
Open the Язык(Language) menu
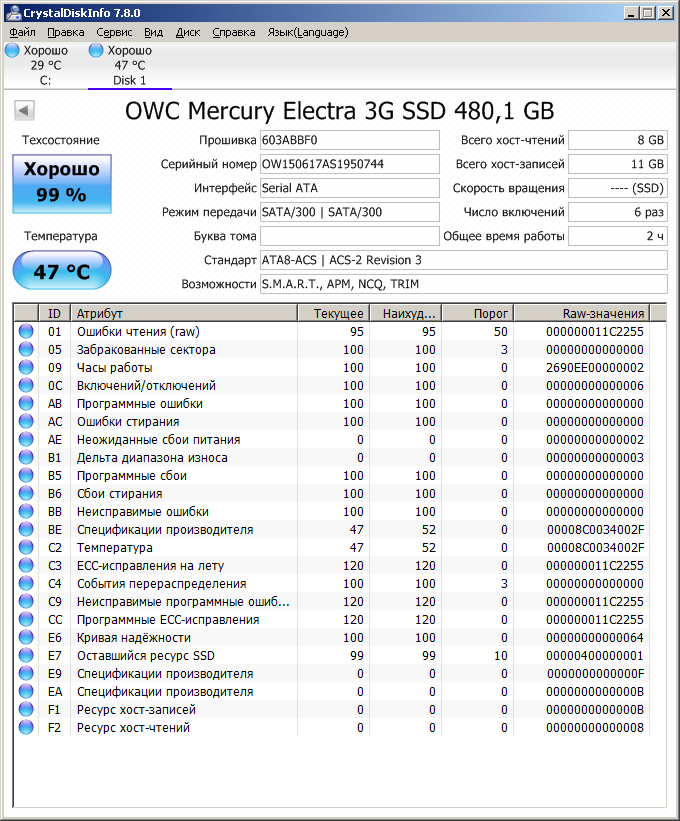pyautogui.click(x=308, y=32)
